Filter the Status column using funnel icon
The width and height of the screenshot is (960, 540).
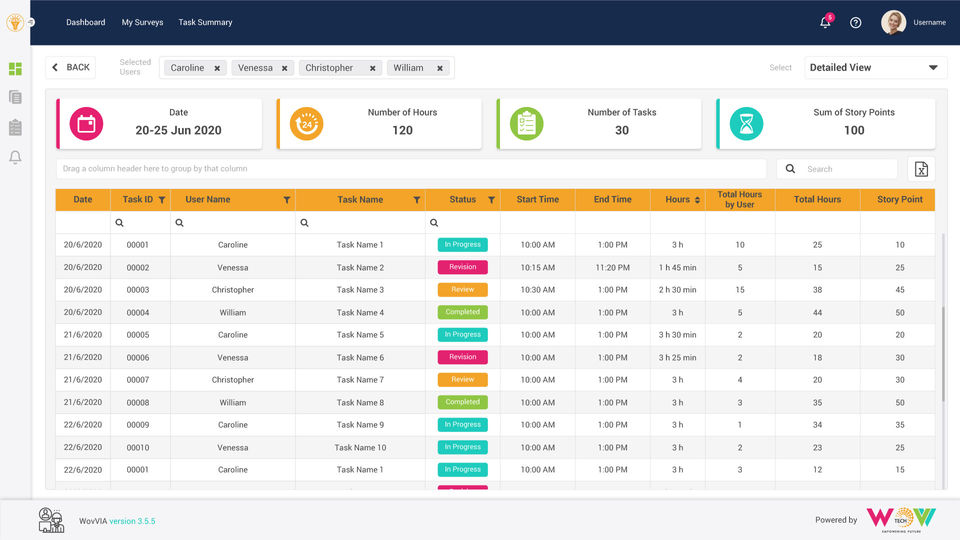click(491, 200)
